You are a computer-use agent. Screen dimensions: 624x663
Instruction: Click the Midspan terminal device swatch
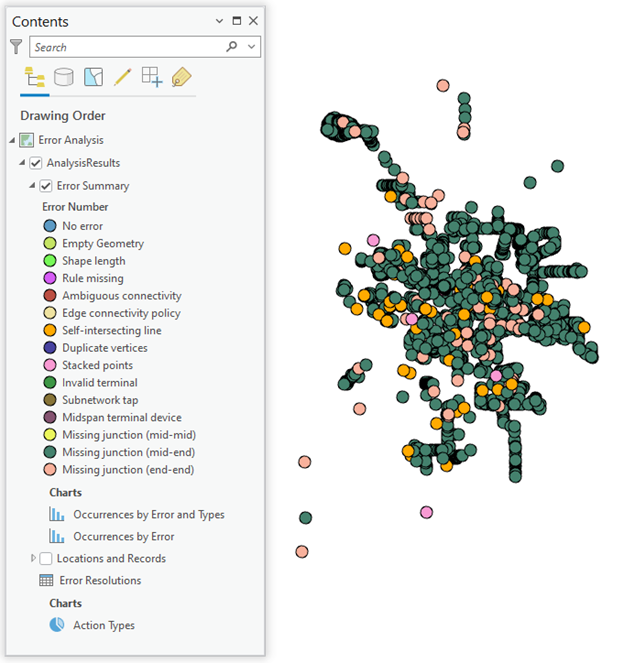point(50,417)
